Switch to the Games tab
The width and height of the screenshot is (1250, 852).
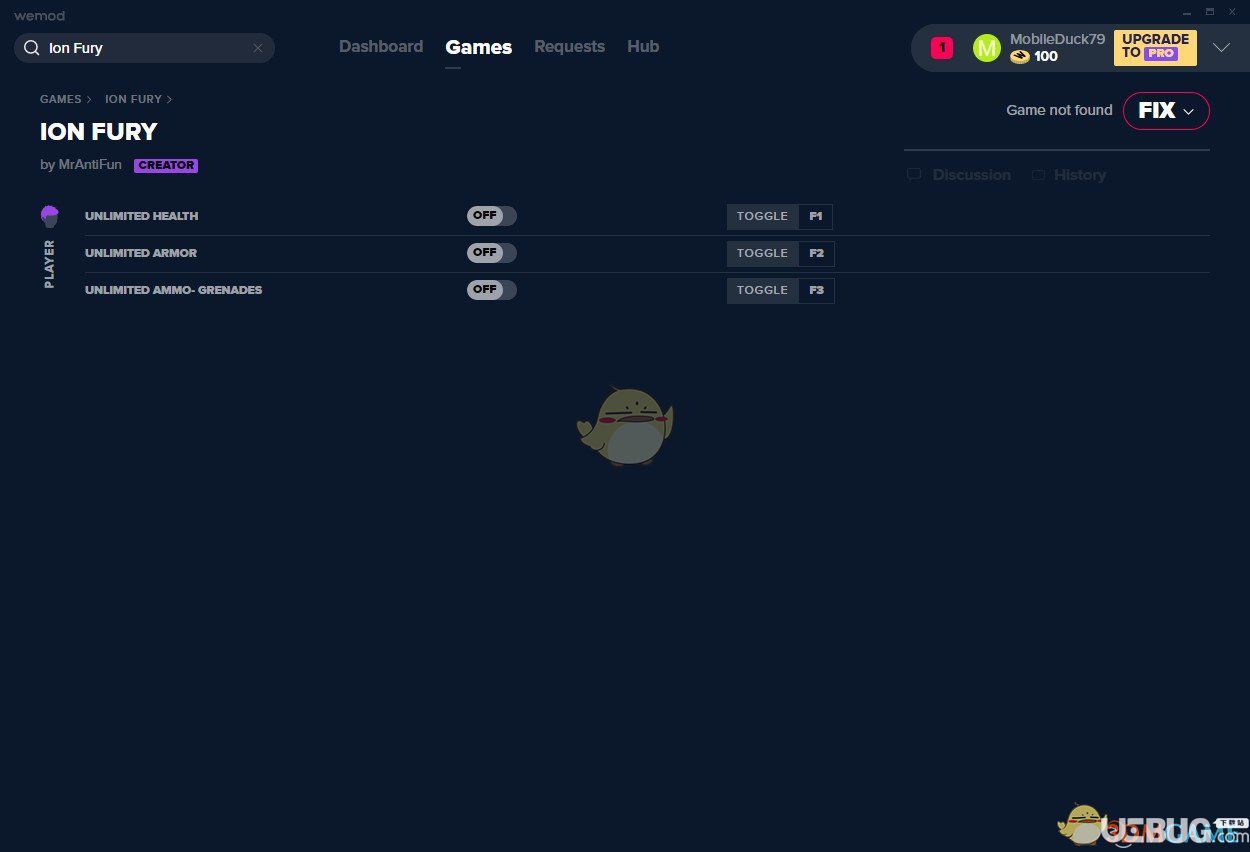(x=479, y=47)
